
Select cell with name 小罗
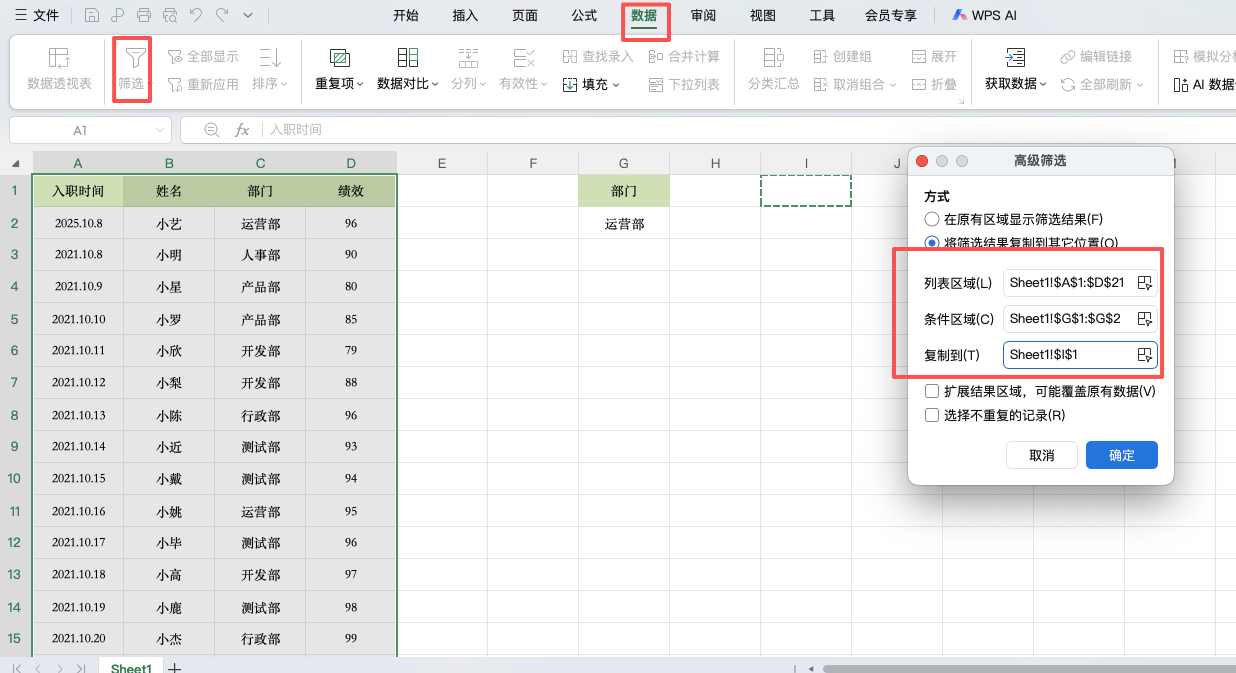(169, 320)
